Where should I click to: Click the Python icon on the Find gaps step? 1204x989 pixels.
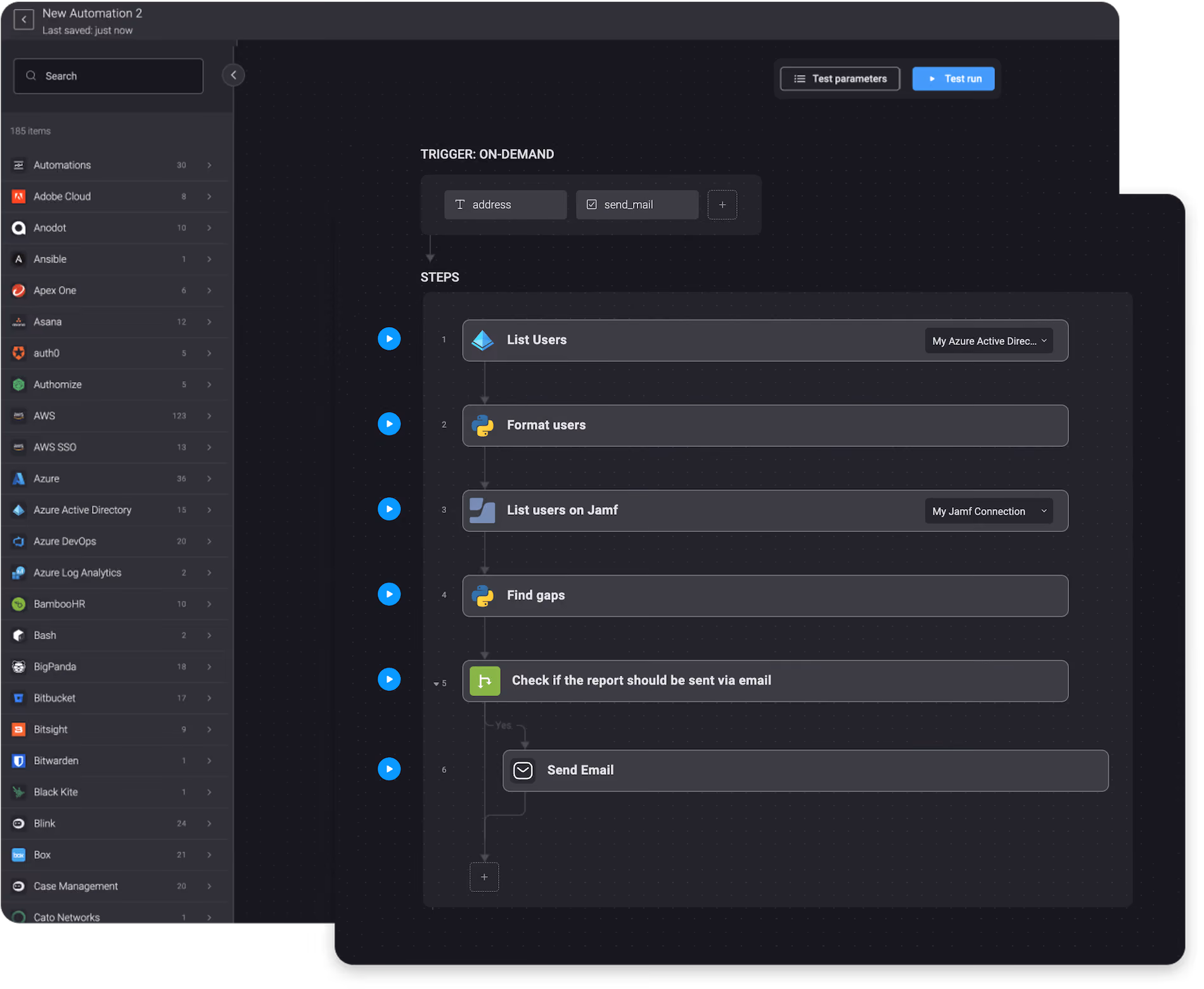483,596
